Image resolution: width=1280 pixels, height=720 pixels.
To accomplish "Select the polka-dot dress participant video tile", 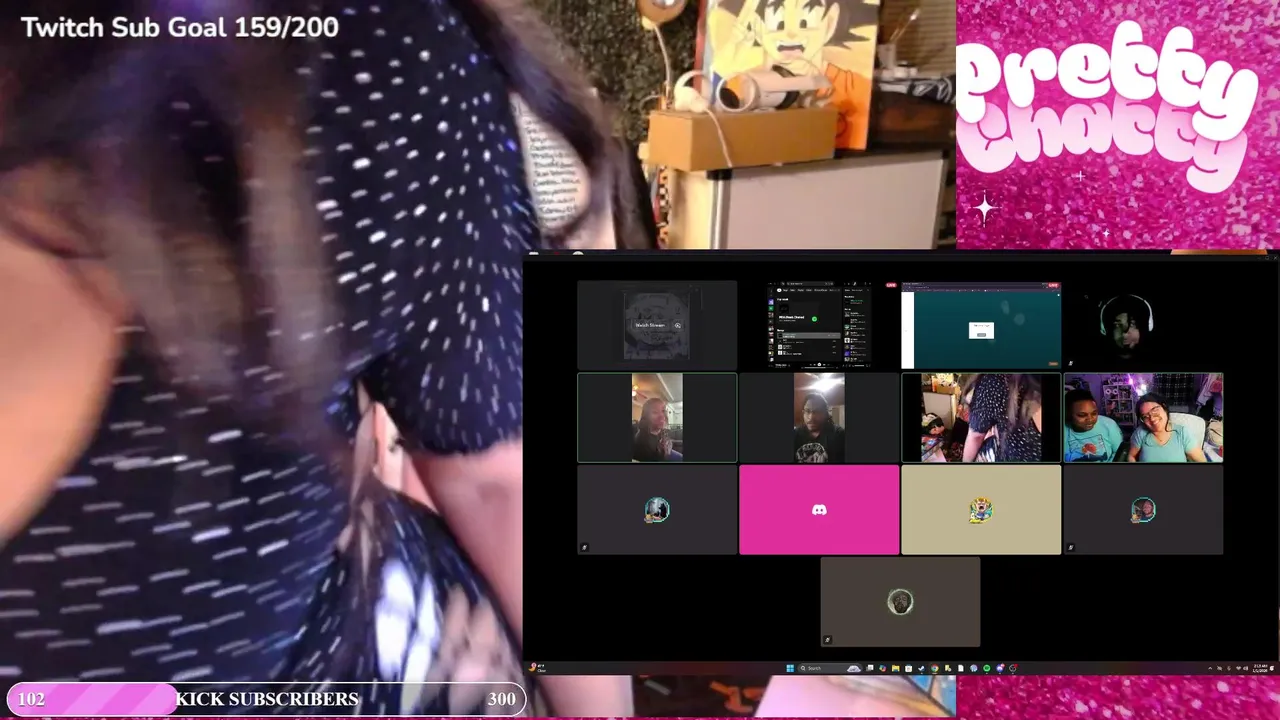I will click(x=981, y=418).
